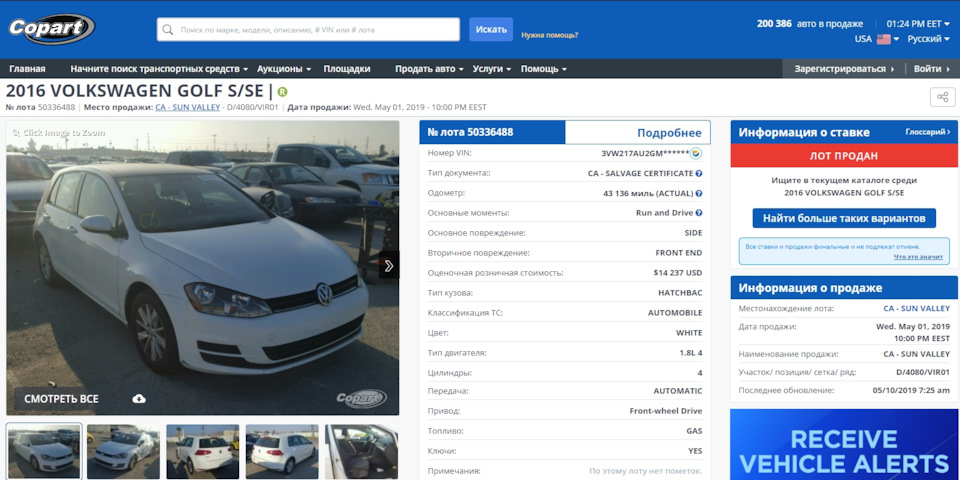Image resolution: width=960 pixels, height=480 pixels.
Task: Select first thumbnail of front-left view
Action: [x=43, y=452]
